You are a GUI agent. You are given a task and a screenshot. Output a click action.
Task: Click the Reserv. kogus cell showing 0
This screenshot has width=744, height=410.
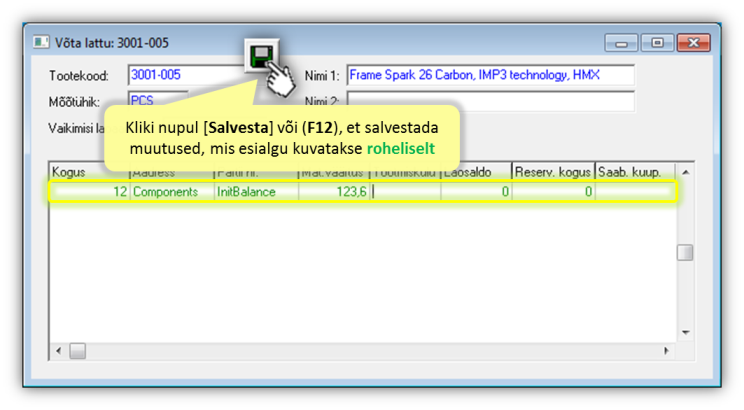click(553, 192)
